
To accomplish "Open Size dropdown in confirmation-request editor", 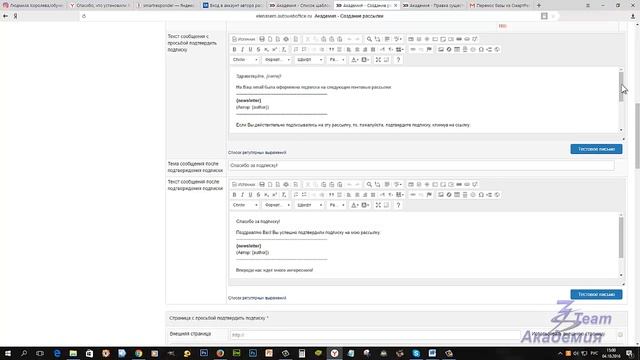I will [x=337, y=60].
